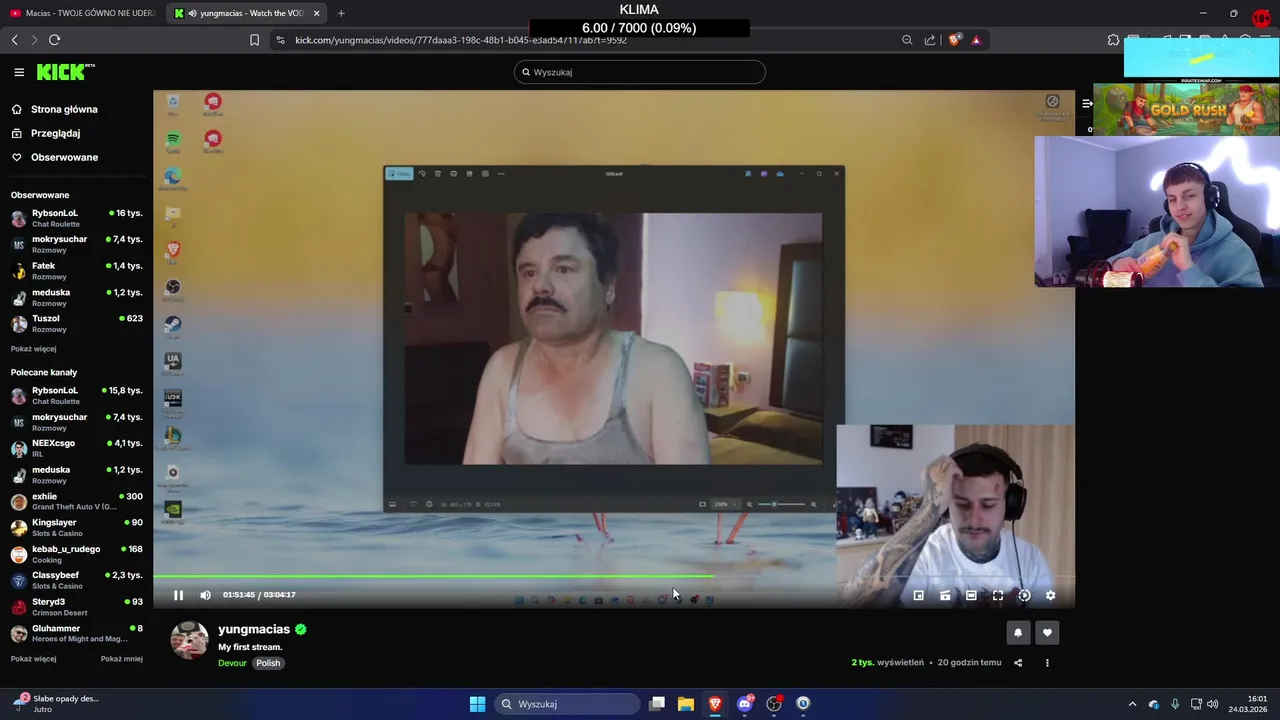Open the weather widget Słabe opady

(x=55, y=704)
